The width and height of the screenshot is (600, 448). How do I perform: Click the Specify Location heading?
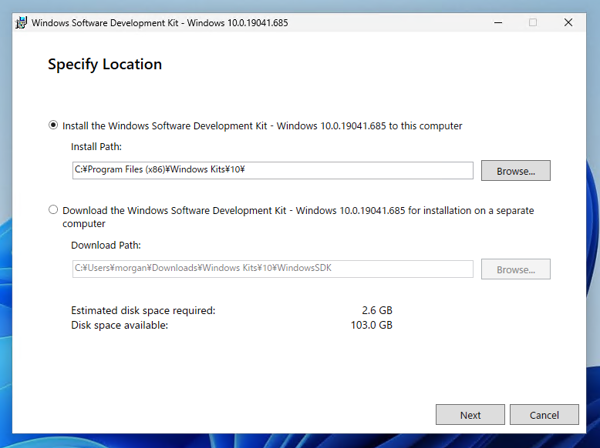[x=105, y=64]
